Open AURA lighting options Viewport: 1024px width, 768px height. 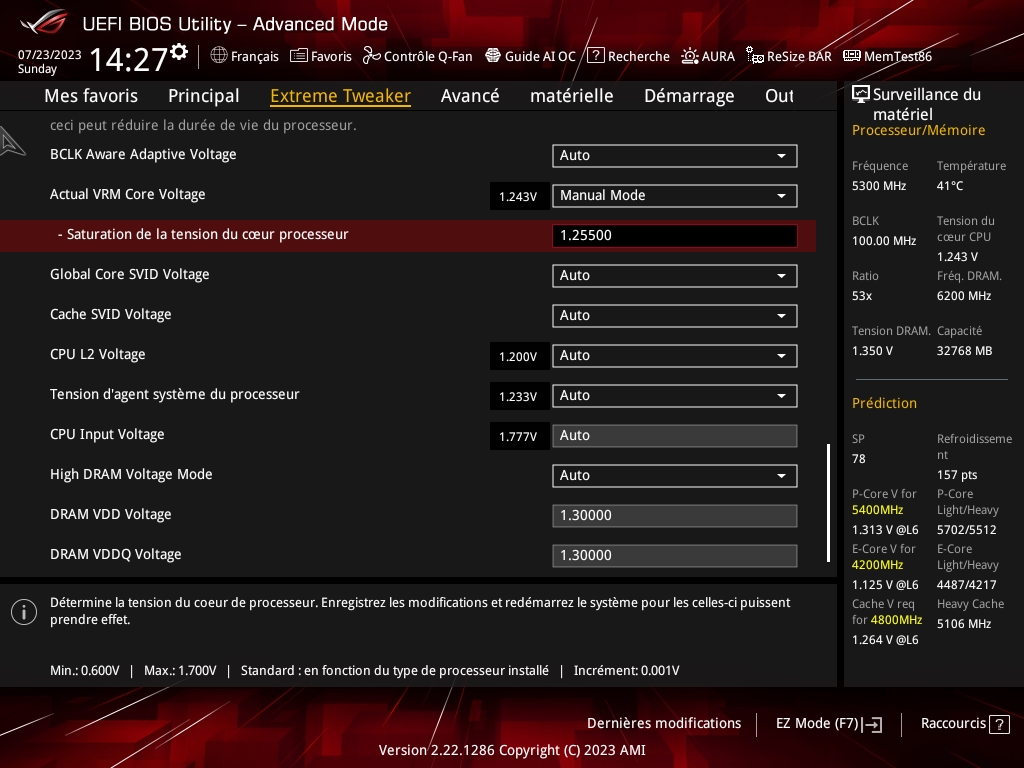(708, 56)
